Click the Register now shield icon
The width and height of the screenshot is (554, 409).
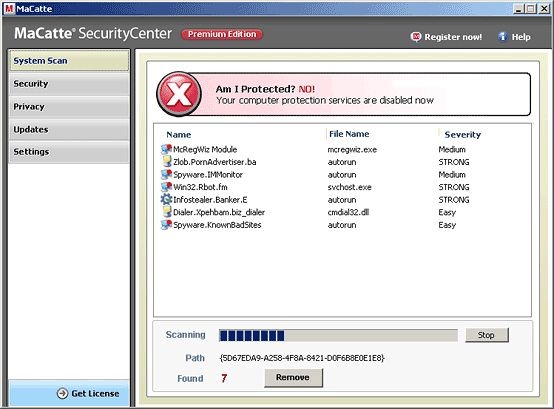click(416, 37)
